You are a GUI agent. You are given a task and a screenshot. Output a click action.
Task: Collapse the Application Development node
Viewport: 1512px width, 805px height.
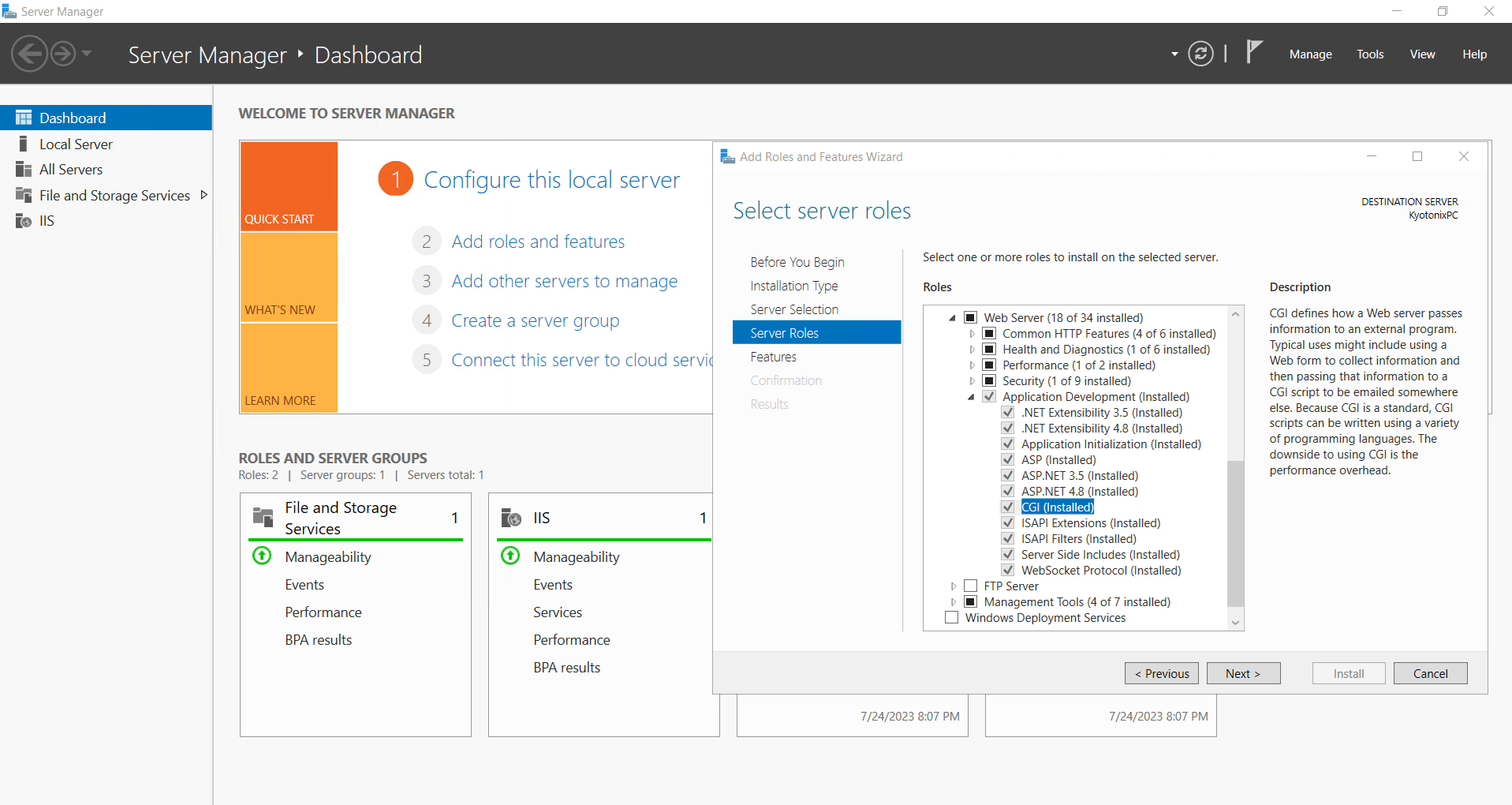pyautogui.click(x=972, y=397)
